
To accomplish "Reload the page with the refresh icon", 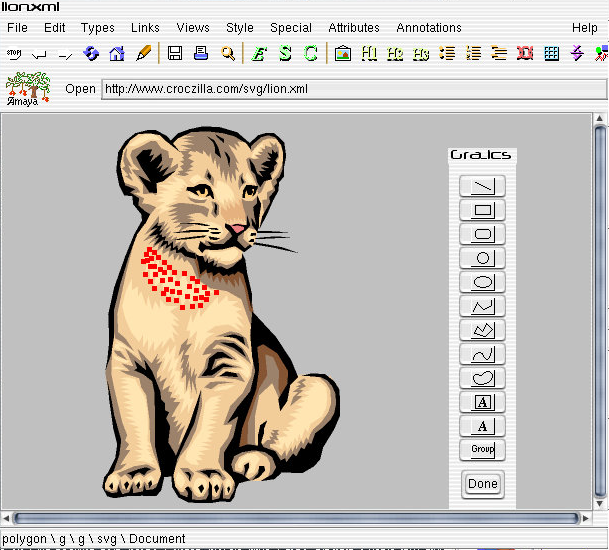I will 91,53.
